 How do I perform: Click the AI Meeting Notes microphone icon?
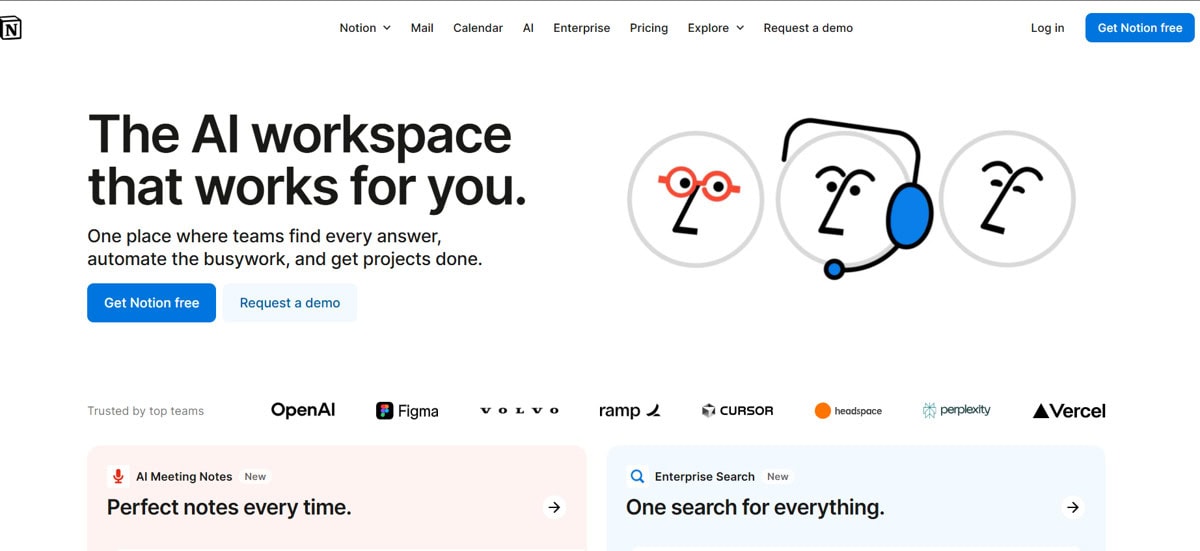118,477
